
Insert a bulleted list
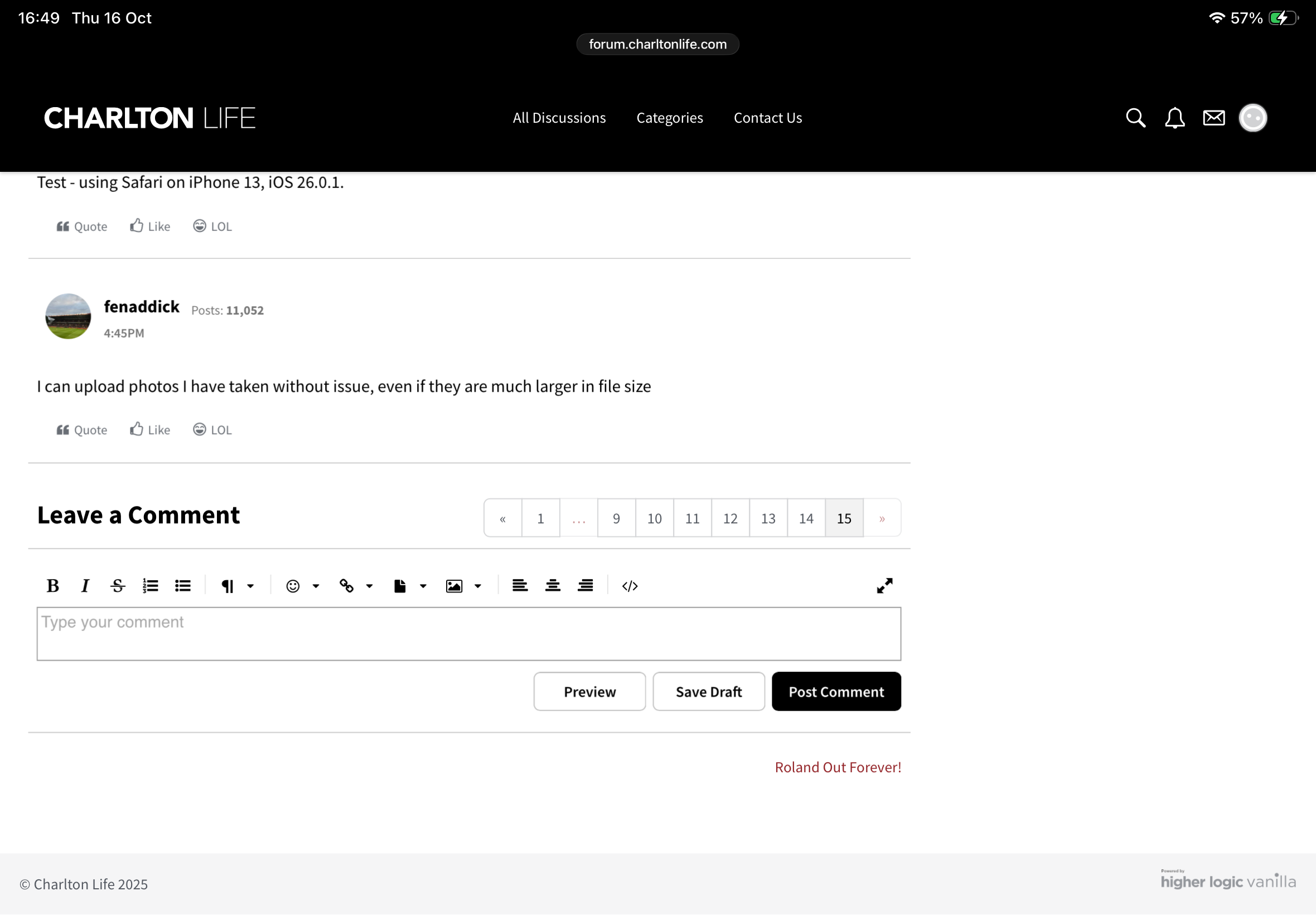click(183, 585)
